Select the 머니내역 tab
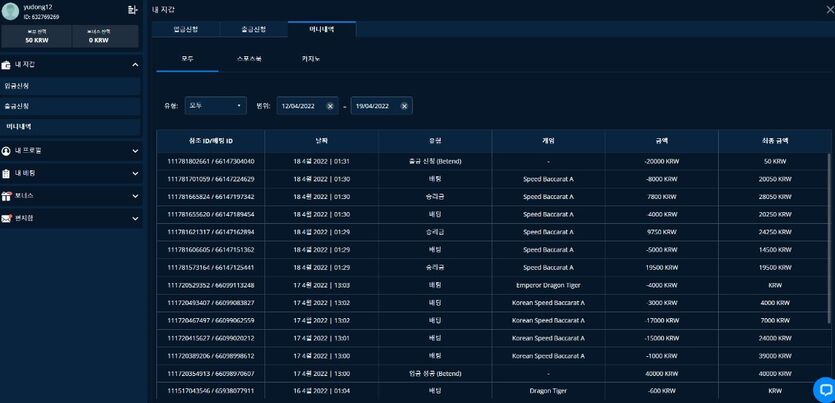 (x=322, y=29)
